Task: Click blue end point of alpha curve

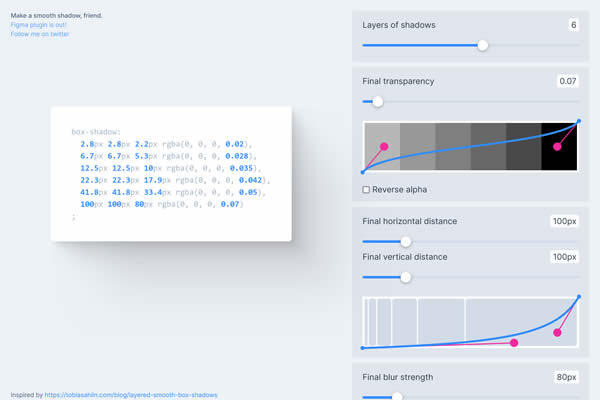Action: (x=579, y=121)
